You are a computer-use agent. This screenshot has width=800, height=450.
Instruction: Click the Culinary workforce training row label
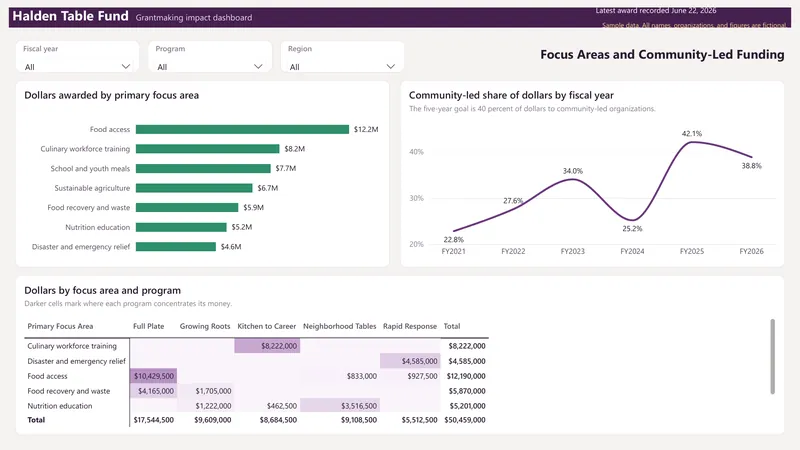point(72,346)
